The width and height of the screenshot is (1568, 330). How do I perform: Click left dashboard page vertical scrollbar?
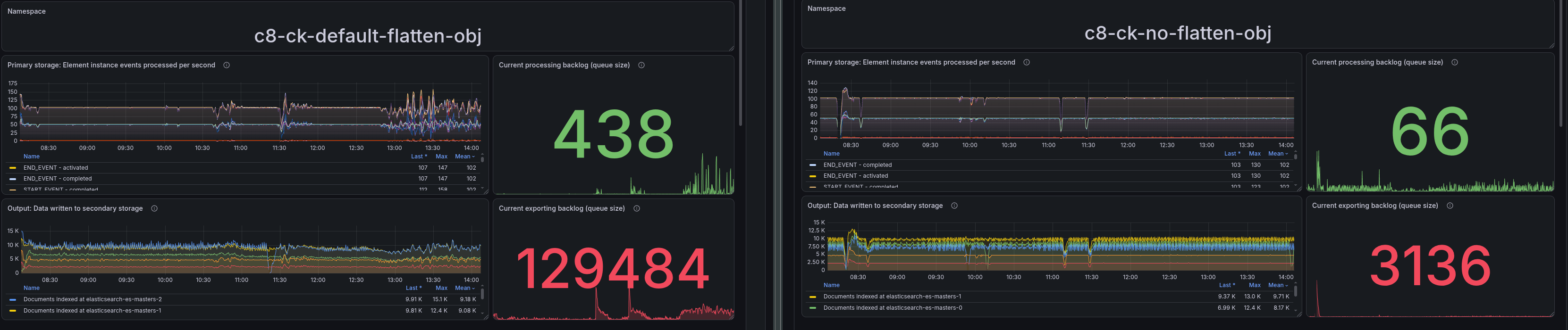tap(740, 63)
